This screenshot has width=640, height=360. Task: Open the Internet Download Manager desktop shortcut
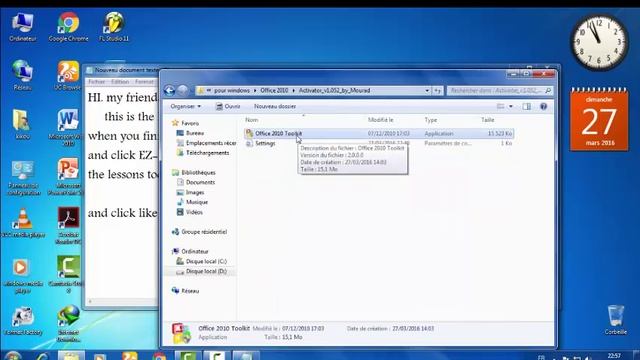click(x=68, y=323)
